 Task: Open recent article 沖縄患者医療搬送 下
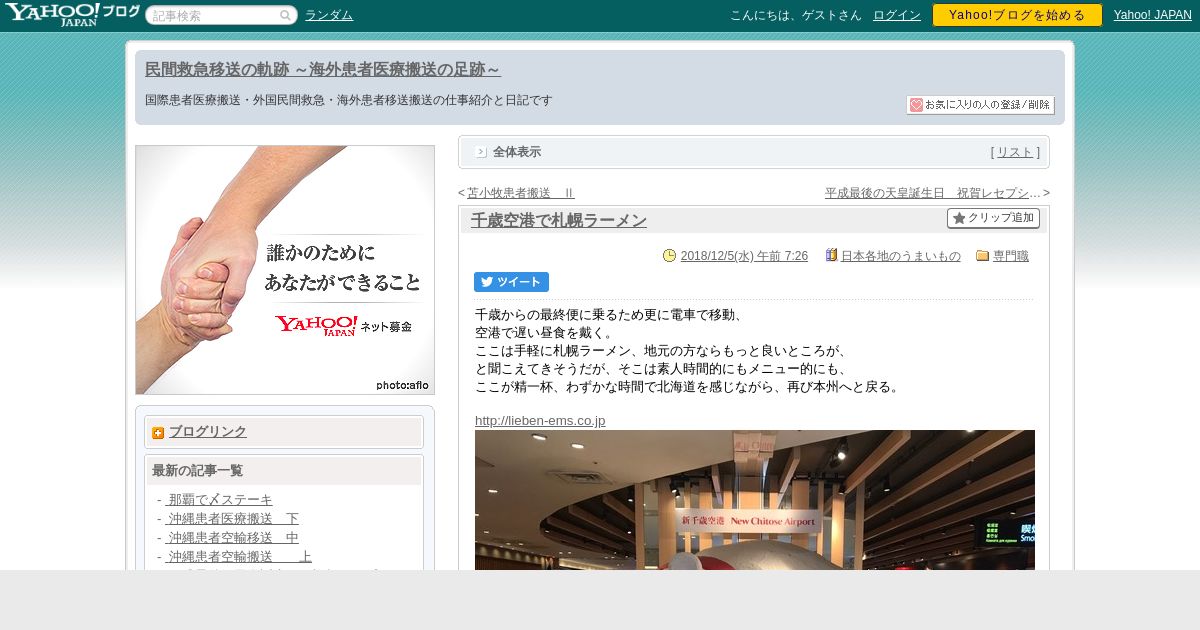pyautogui.click(x=232, y=519)
